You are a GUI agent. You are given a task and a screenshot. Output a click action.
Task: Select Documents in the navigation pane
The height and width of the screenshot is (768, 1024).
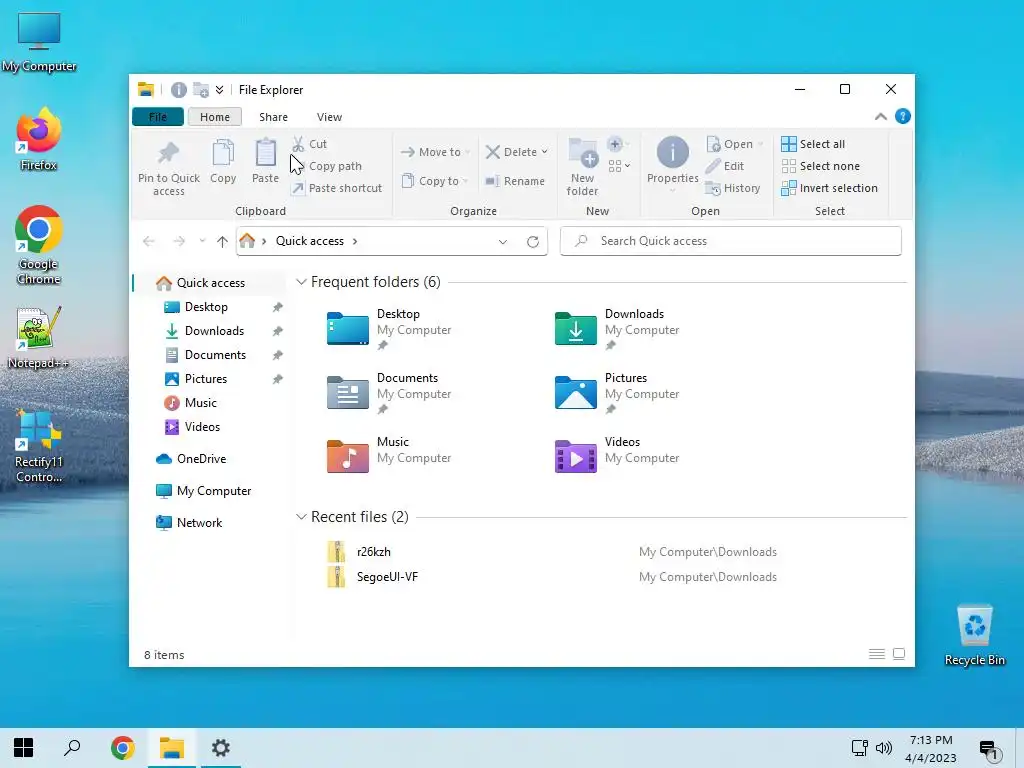[215, 355]
